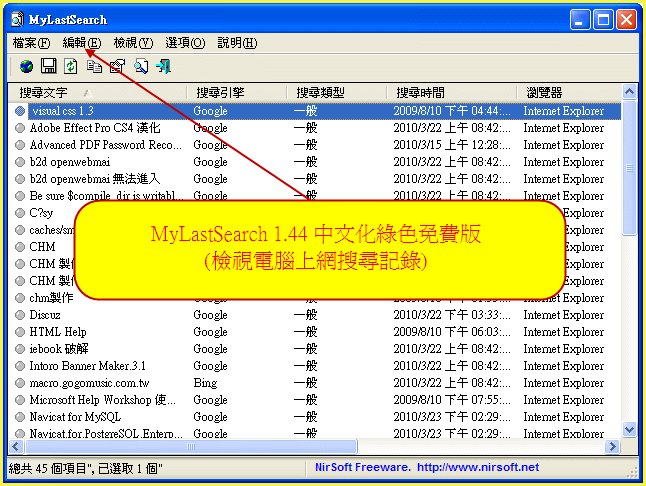Click the round icon beside HTML Help row
Image resolution: width=646 pixels, height=486 pixels.
click(20, 332)
